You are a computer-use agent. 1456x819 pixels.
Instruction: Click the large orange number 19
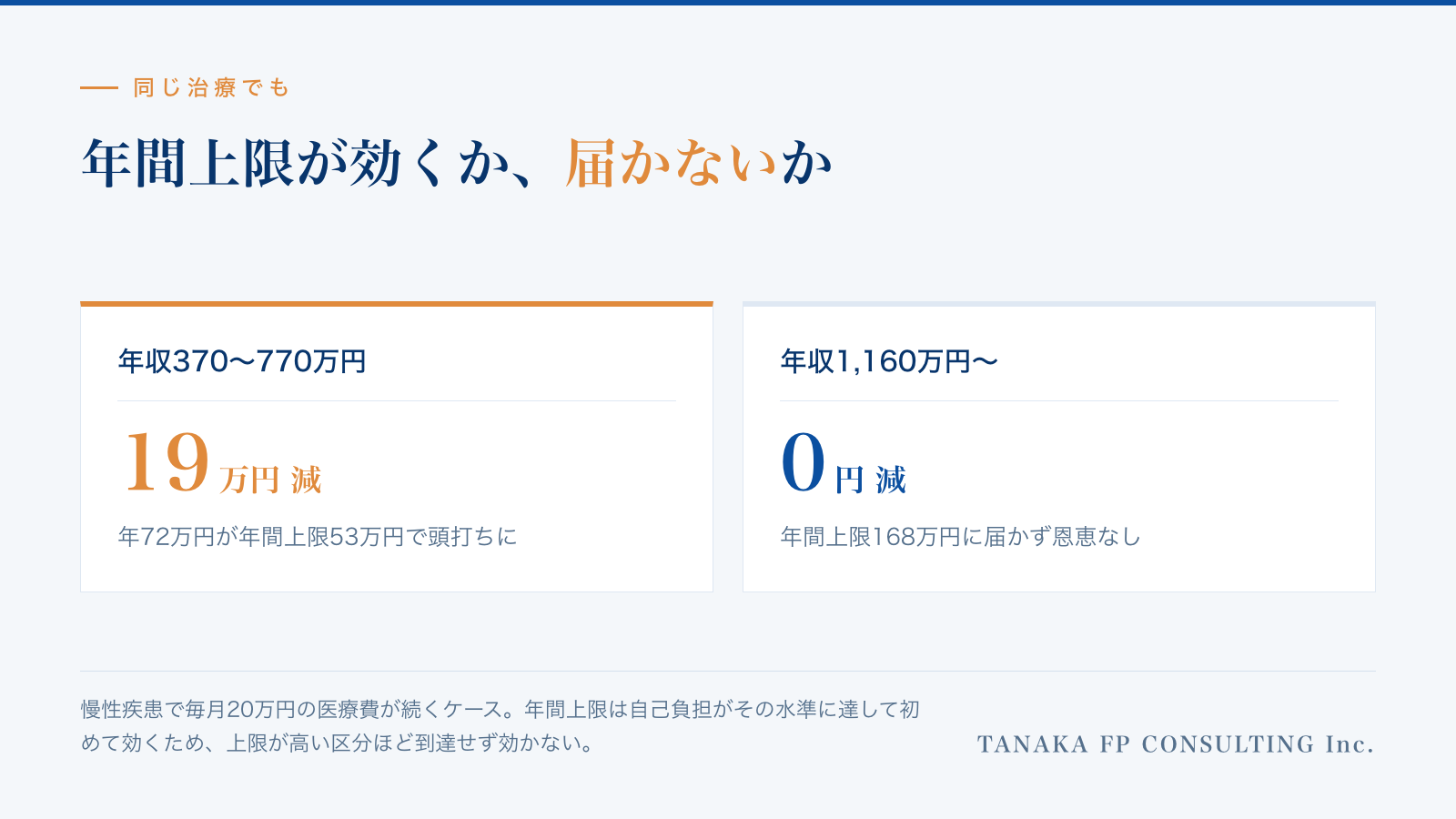point(167,462)
